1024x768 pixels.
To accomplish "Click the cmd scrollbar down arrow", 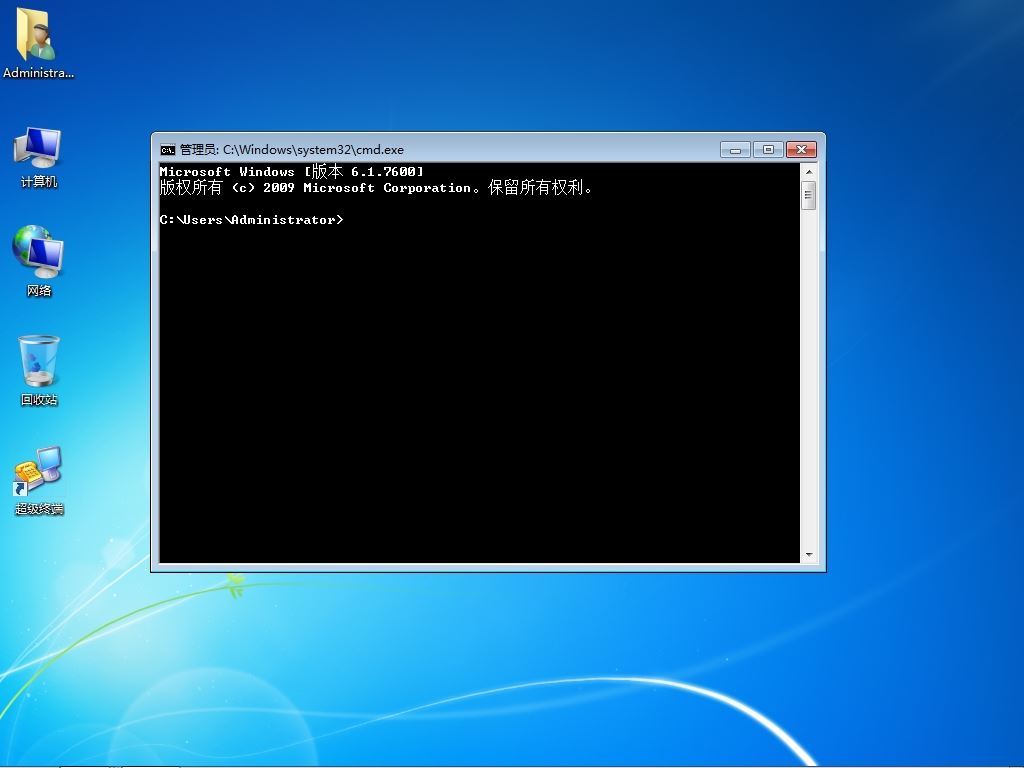I will click(x=808, y=554).
